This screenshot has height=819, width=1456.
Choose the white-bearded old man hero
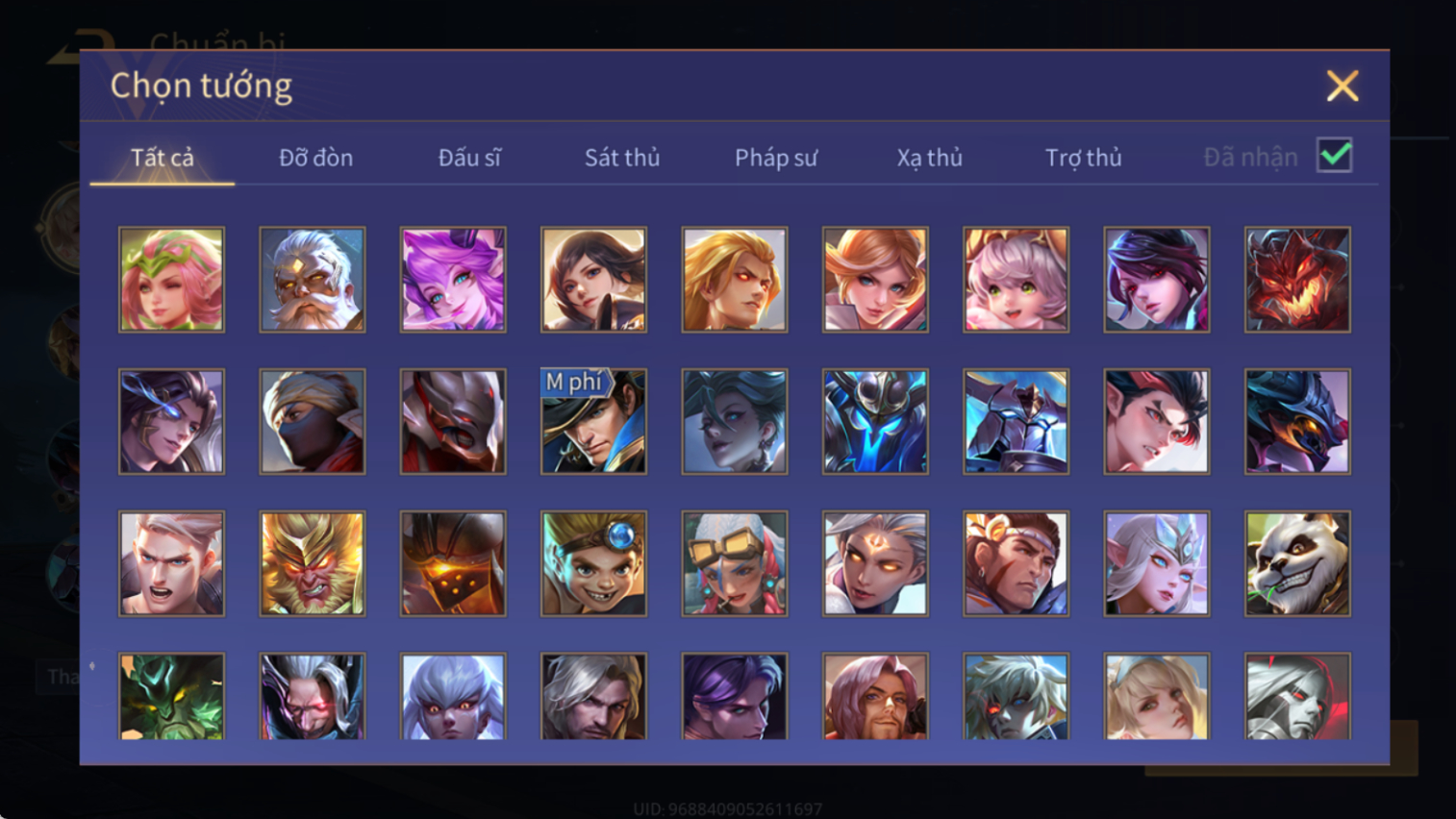click(313, 280)
